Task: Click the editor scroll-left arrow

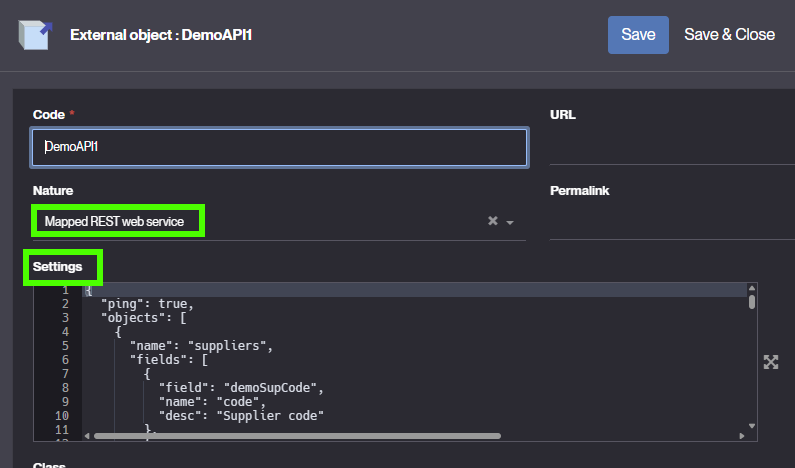Action: click(x=87, y=436)
